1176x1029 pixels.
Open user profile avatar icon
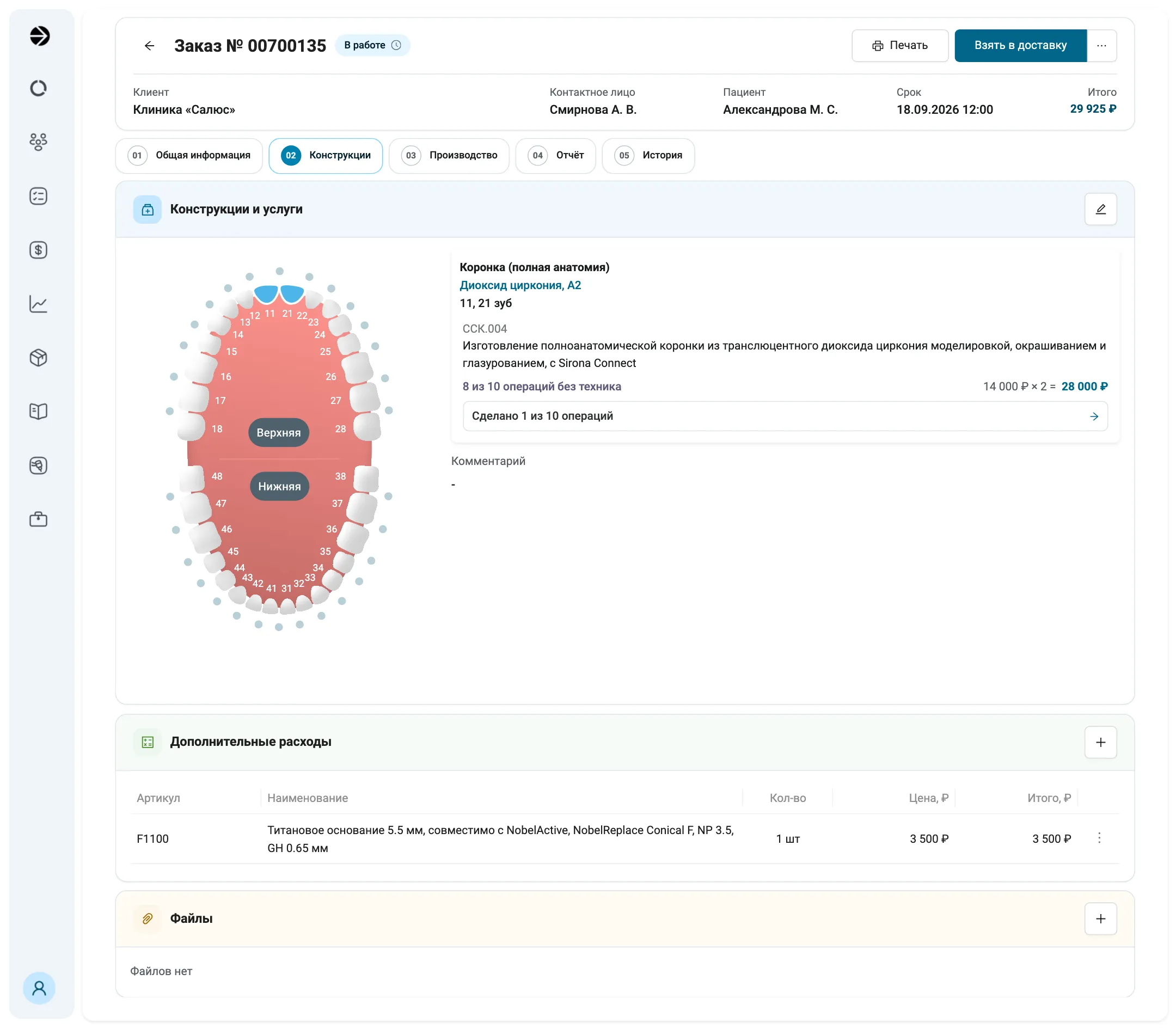pyautogui.click(x=39, y=988)
